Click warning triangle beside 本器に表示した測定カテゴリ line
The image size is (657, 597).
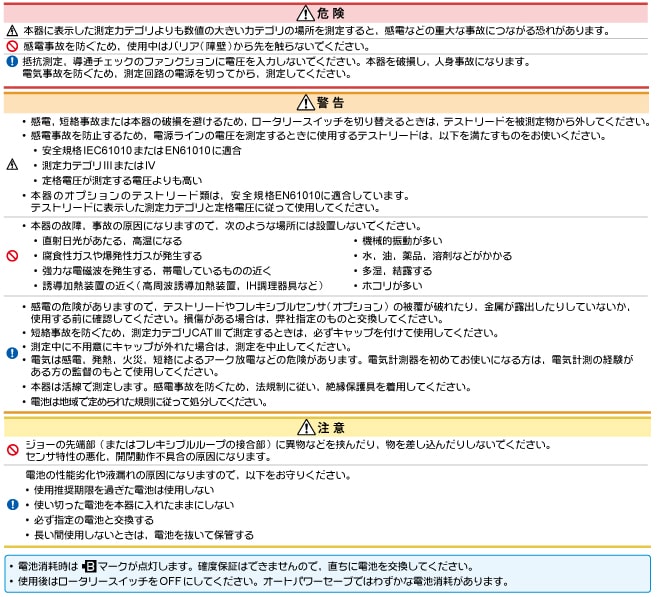coord(12,30)
